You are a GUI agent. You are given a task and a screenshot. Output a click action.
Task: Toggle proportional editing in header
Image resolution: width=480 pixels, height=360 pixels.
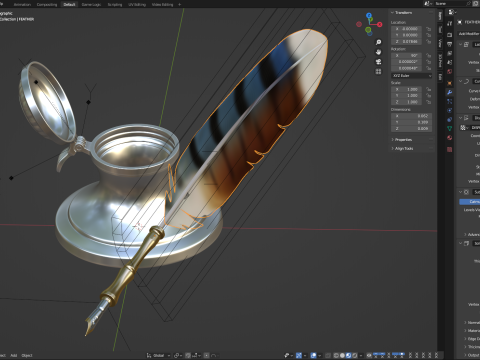click(207, 355)
